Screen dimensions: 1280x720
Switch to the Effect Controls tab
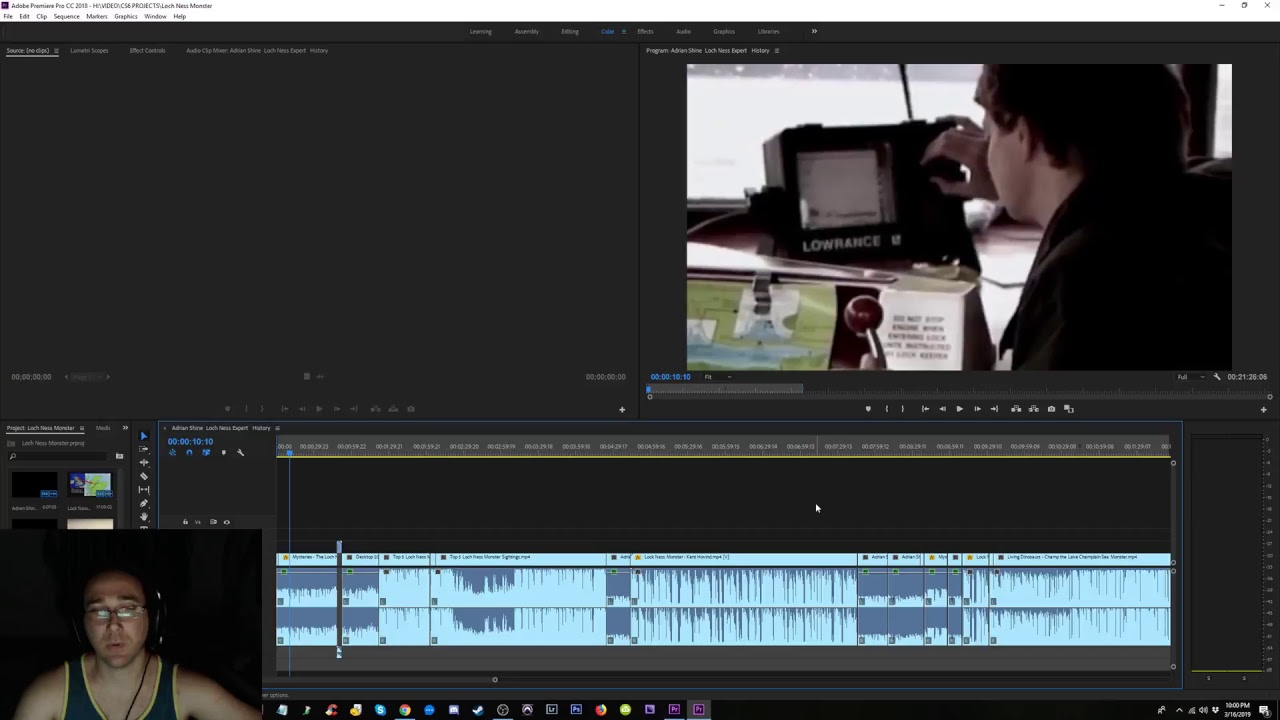point(148,50)
